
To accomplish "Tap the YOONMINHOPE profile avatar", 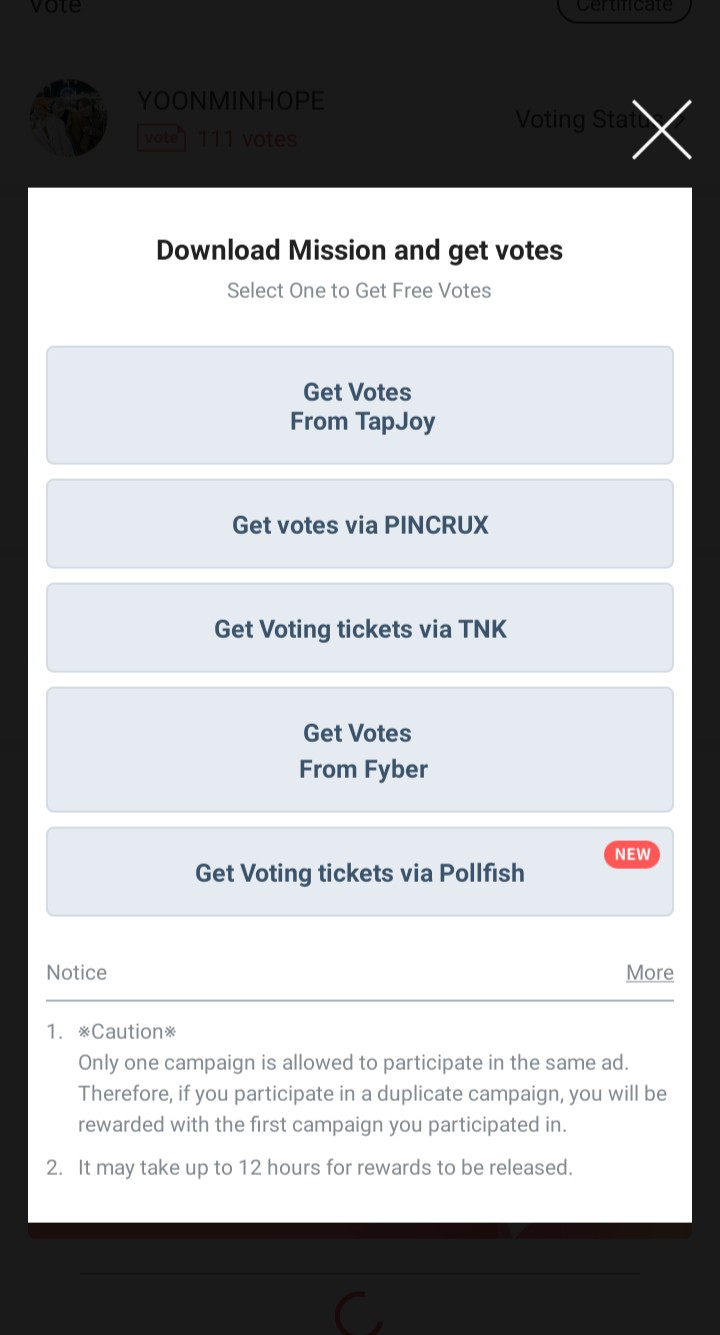I will 68,118.
